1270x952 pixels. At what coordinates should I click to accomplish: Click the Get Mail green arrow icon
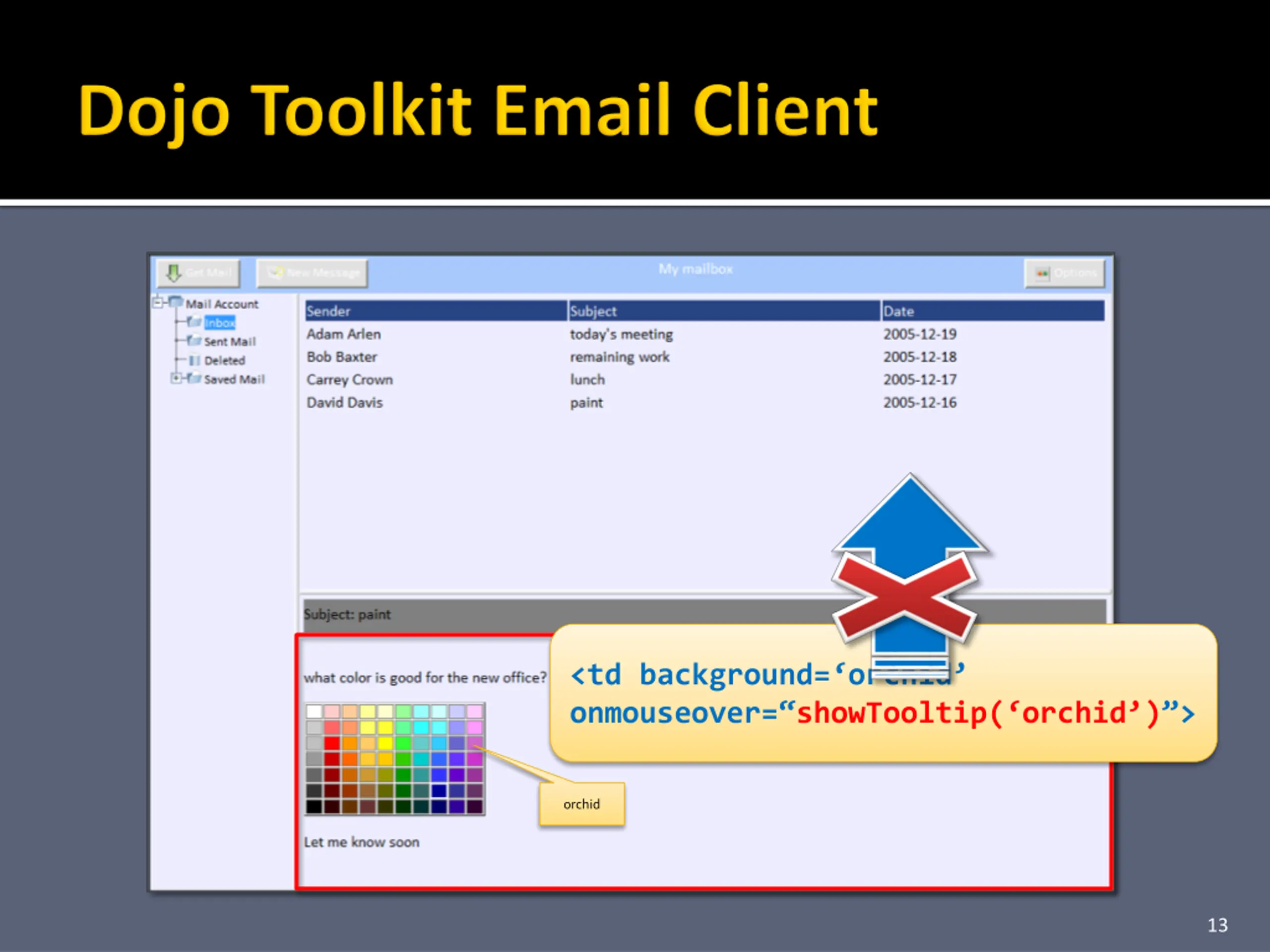click(174, 273)
